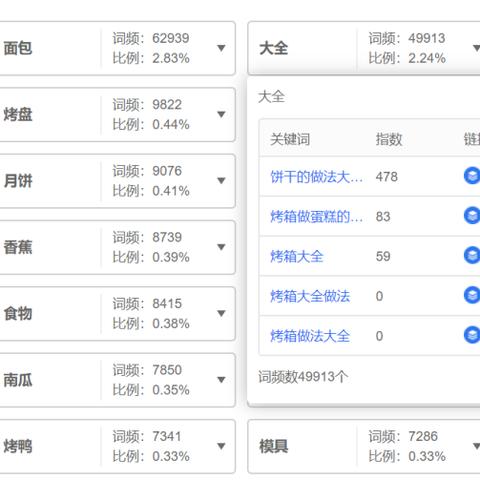This screenshot has width=480, height=480.
Task: Select the 烤盘 card title
Action: point(18,114)
